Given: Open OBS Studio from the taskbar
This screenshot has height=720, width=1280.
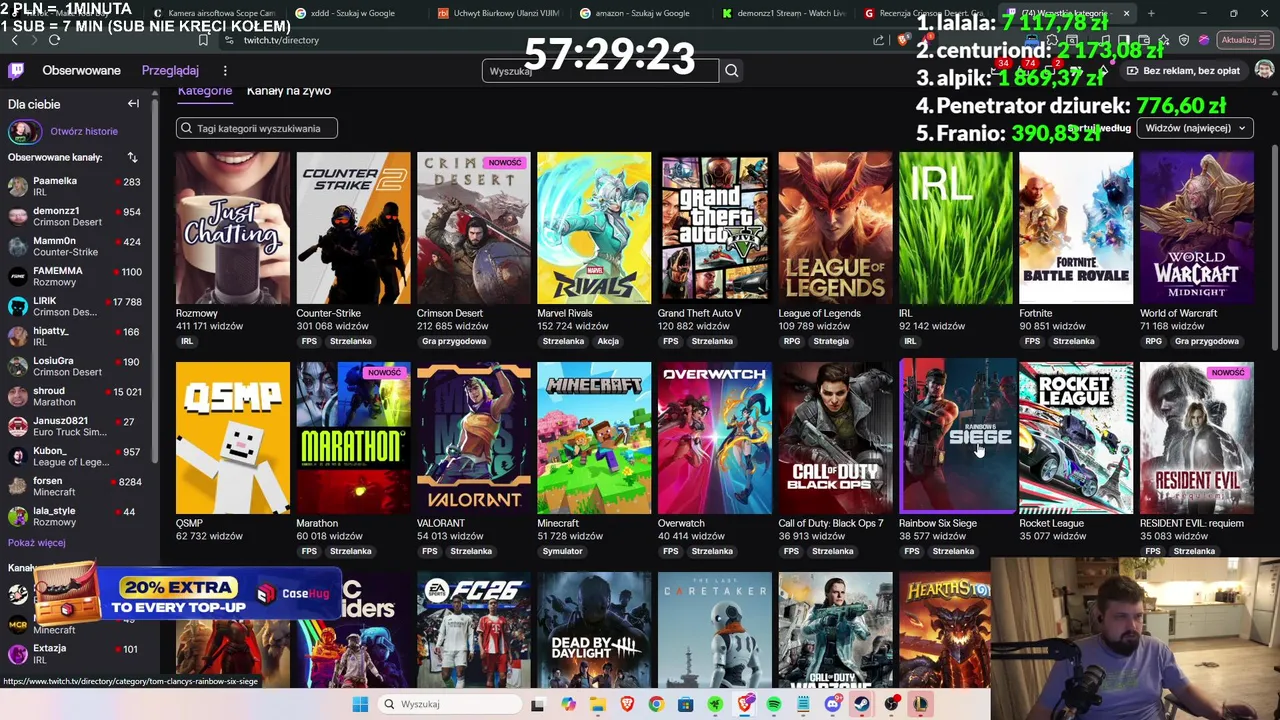Looking at the screenshot, I should [892, 704].
